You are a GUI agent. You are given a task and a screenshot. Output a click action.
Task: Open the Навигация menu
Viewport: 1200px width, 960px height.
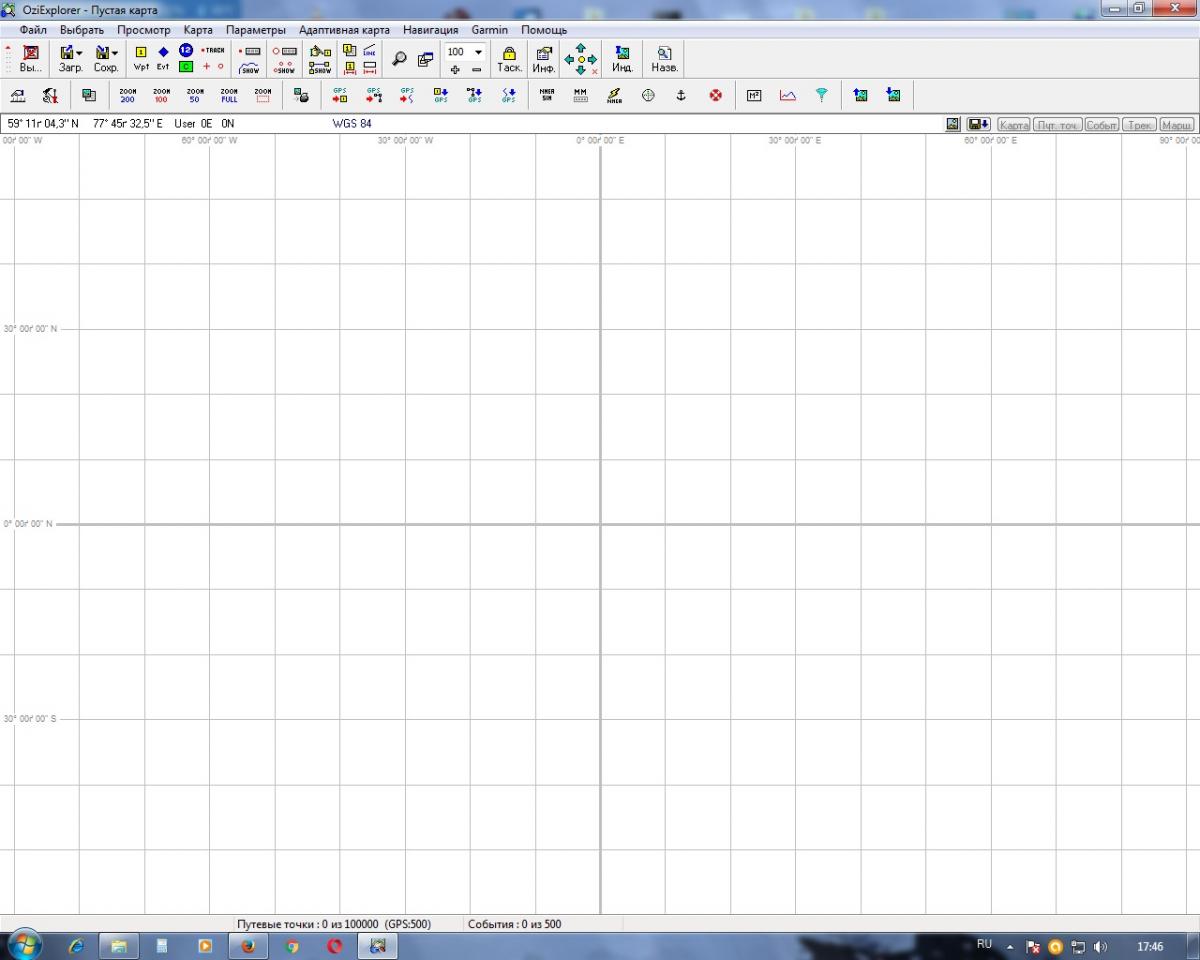point(430,30)
